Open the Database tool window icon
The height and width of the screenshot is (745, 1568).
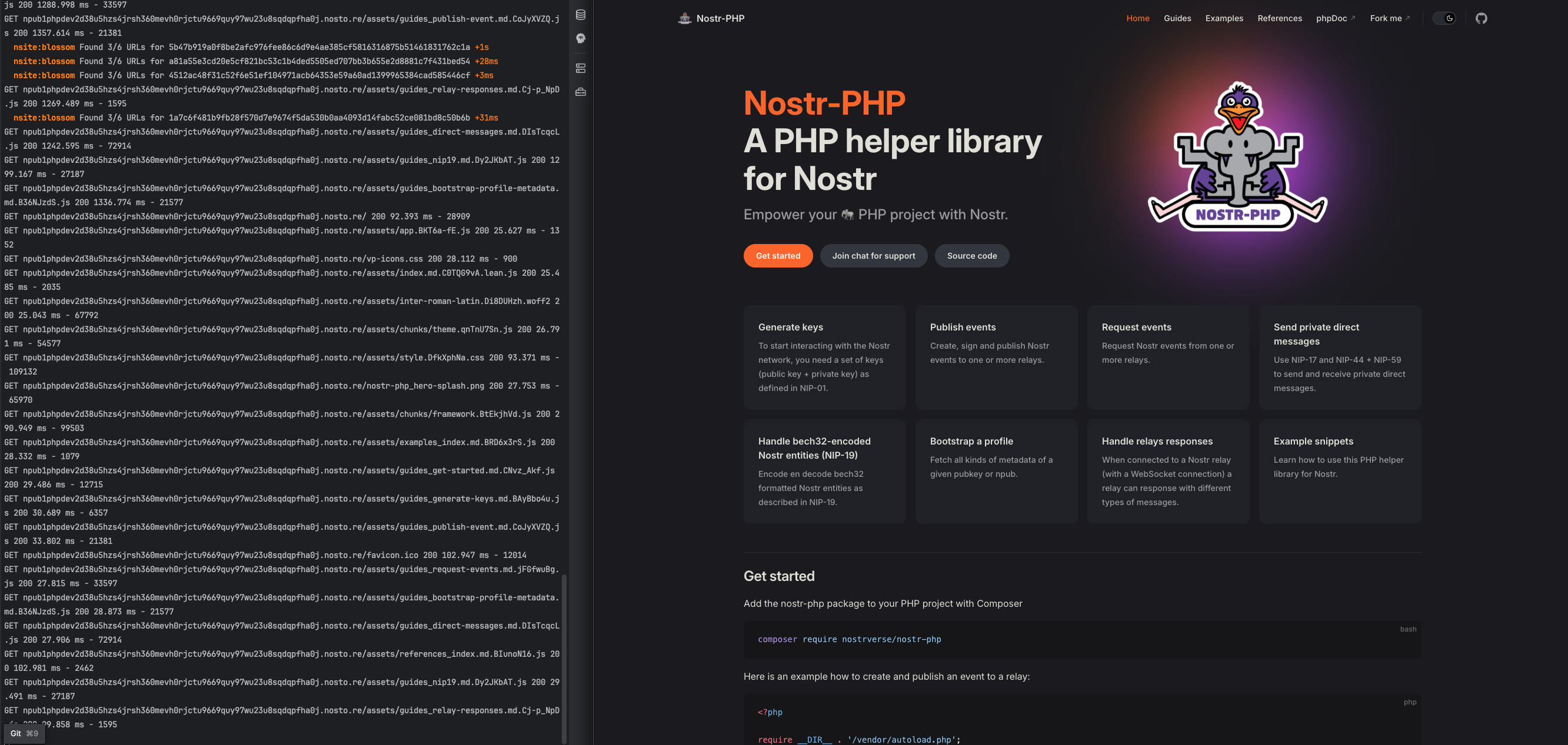(581, 15)
